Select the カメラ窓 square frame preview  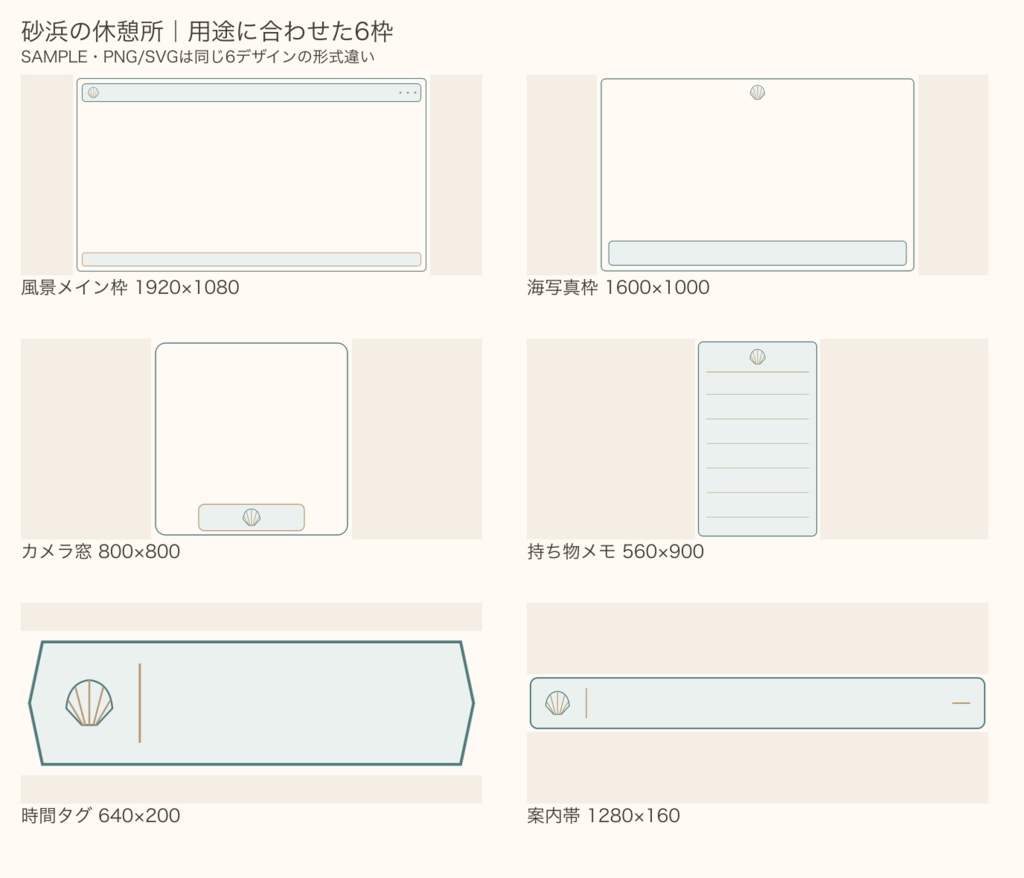(x=251, y=439)
